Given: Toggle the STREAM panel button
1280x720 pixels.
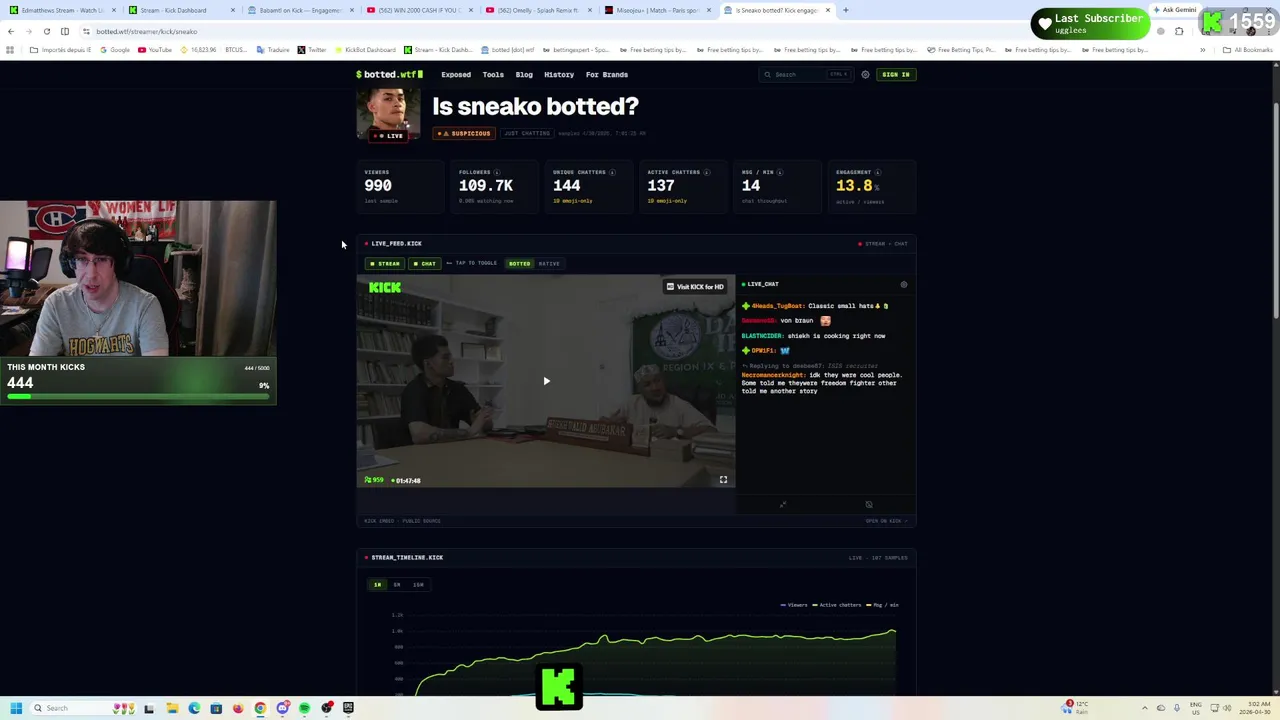Looking at the screenshot, I should tap(385, 264).
